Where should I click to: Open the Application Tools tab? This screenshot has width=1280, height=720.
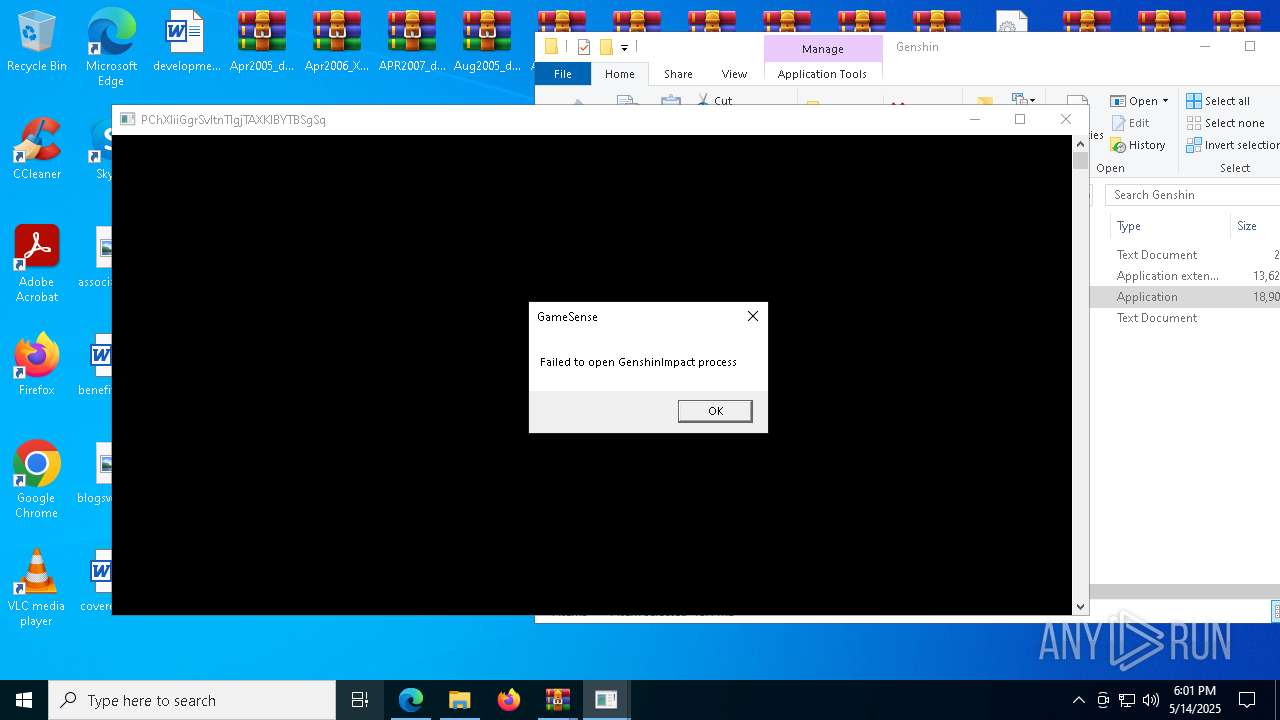click(822, 74)
